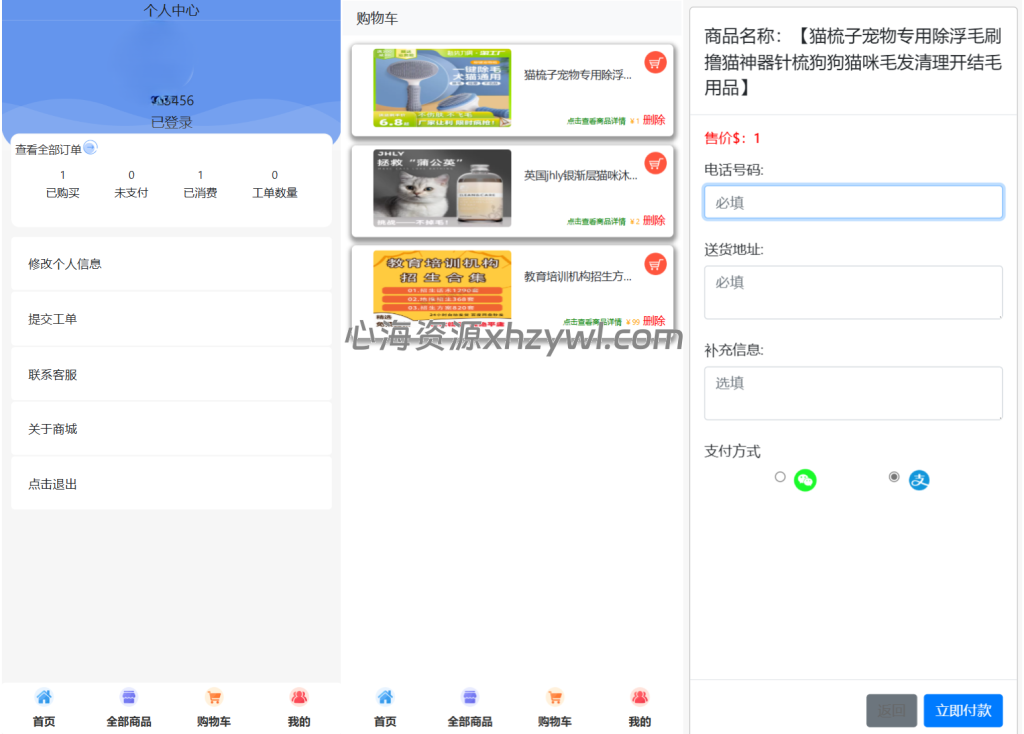Click the 送货地址 delivery address input field
The height and width of the screenshot is (734, 1024).
(853, 292)
